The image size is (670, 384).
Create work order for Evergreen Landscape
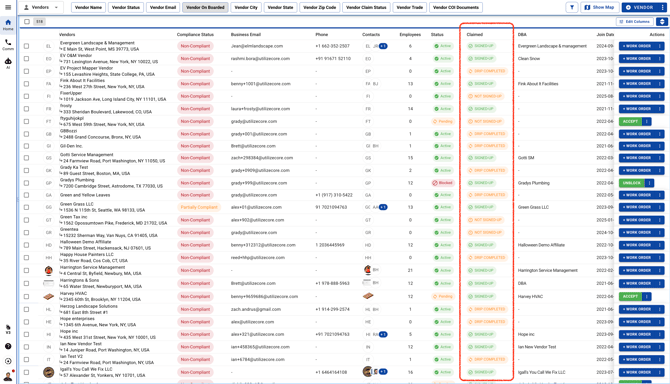pos(637,46)
